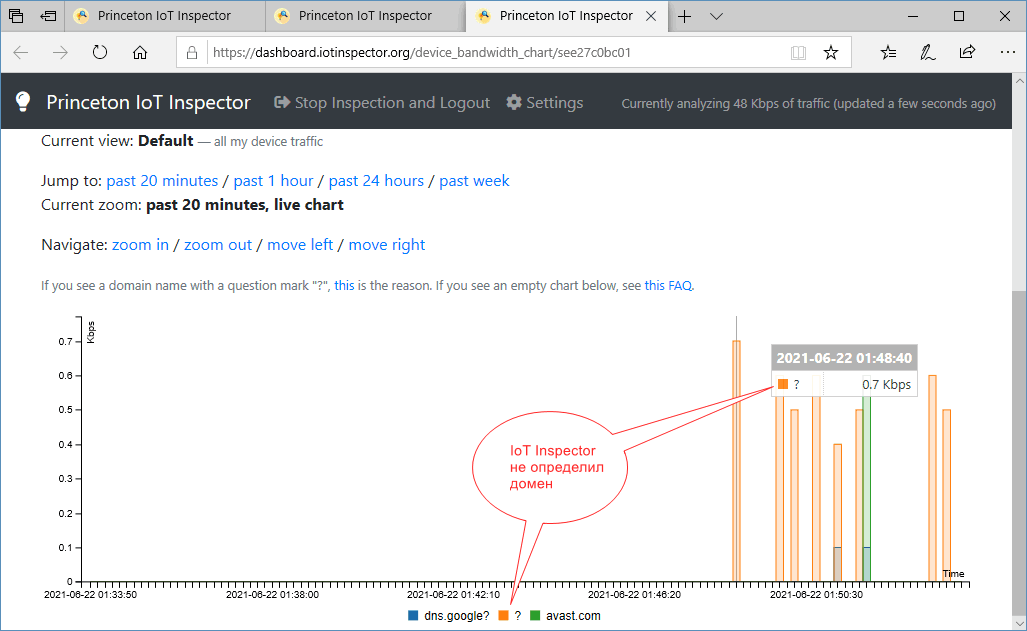This screenshot has height=631, width=1027.
Task: Click the tooltip timestamp 2021-06-22 01:48:40
Action: (x=844, y=358)
